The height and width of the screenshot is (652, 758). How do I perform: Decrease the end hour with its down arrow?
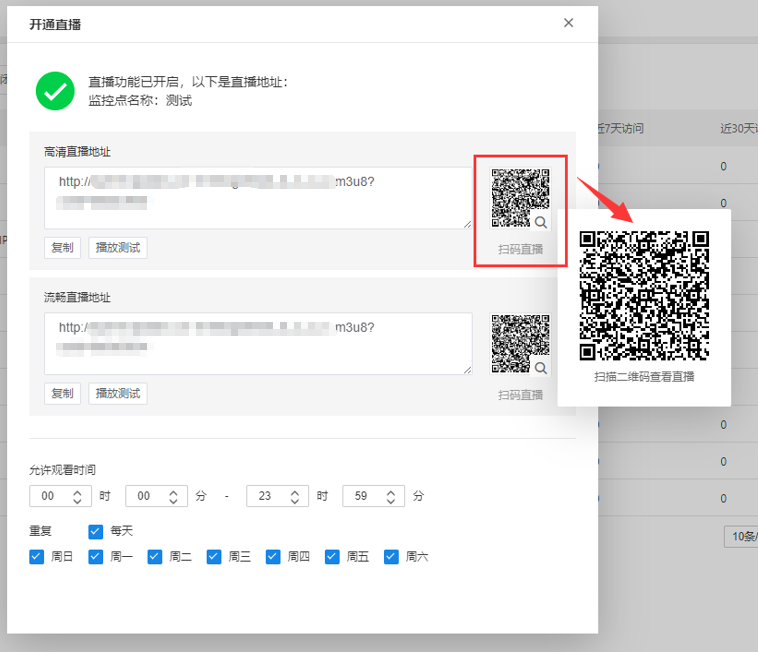tap(295, 501)
